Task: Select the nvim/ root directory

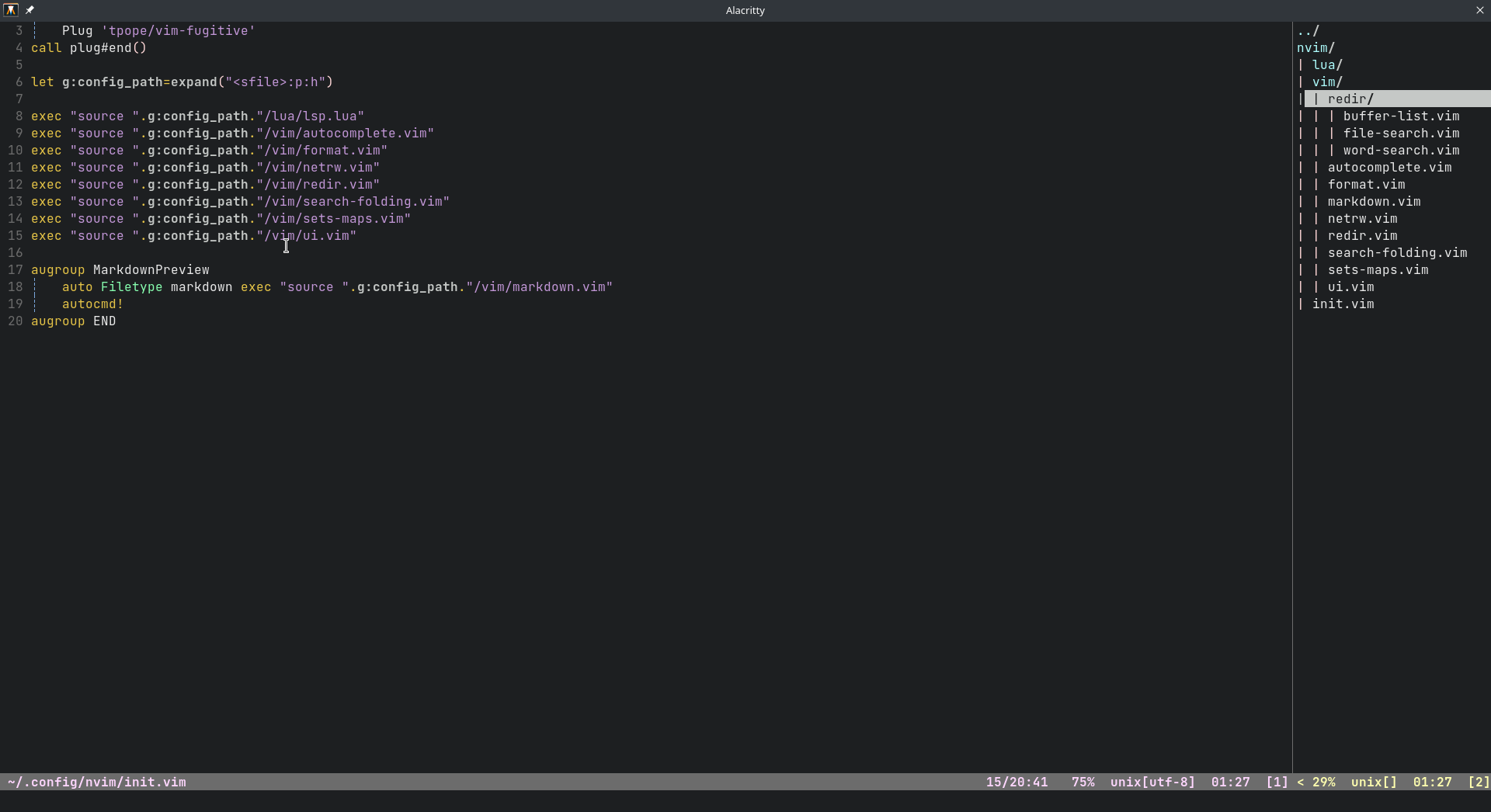Action: (x=1315, y=48)
